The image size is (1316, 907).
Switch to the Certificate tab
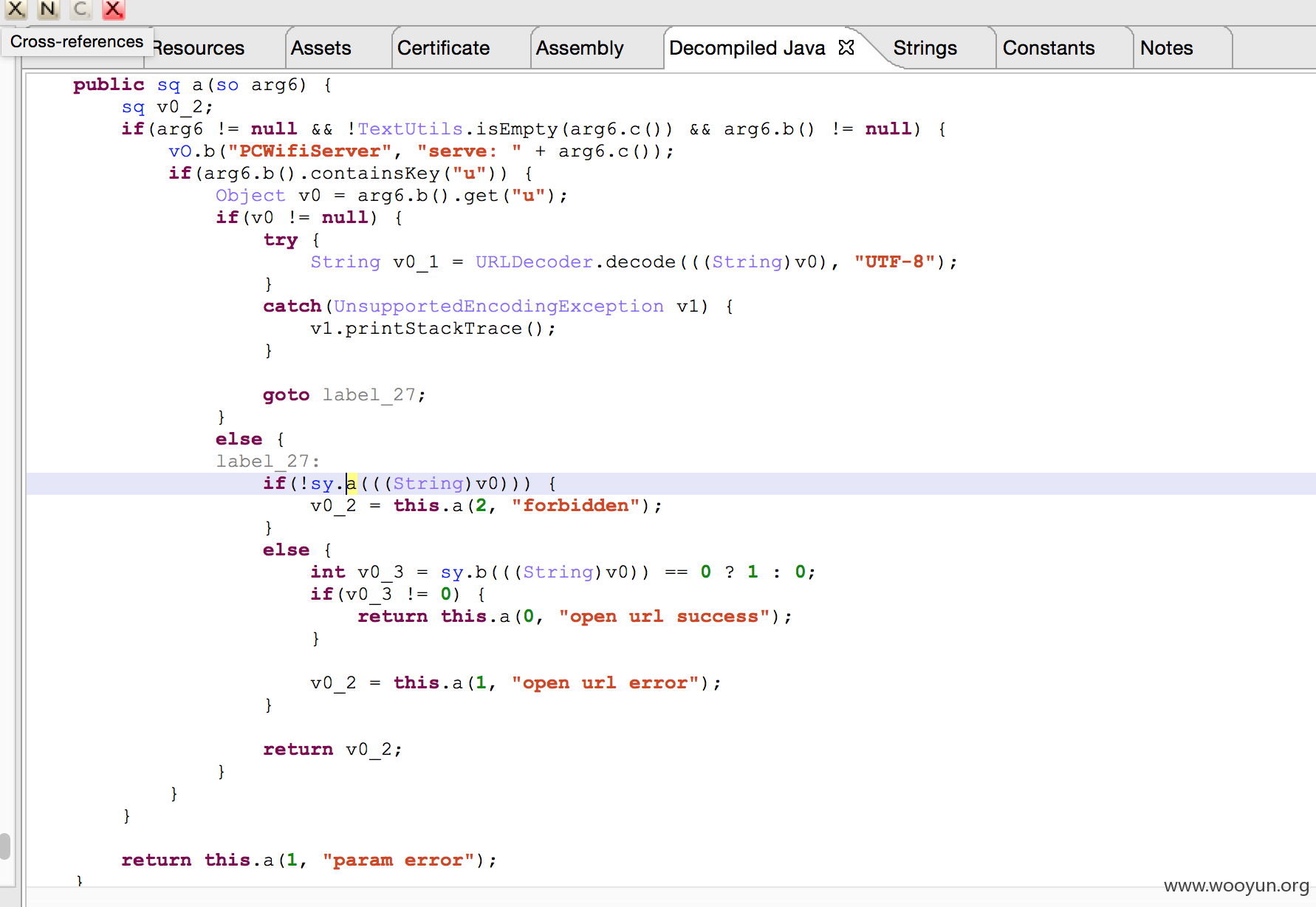443,48
